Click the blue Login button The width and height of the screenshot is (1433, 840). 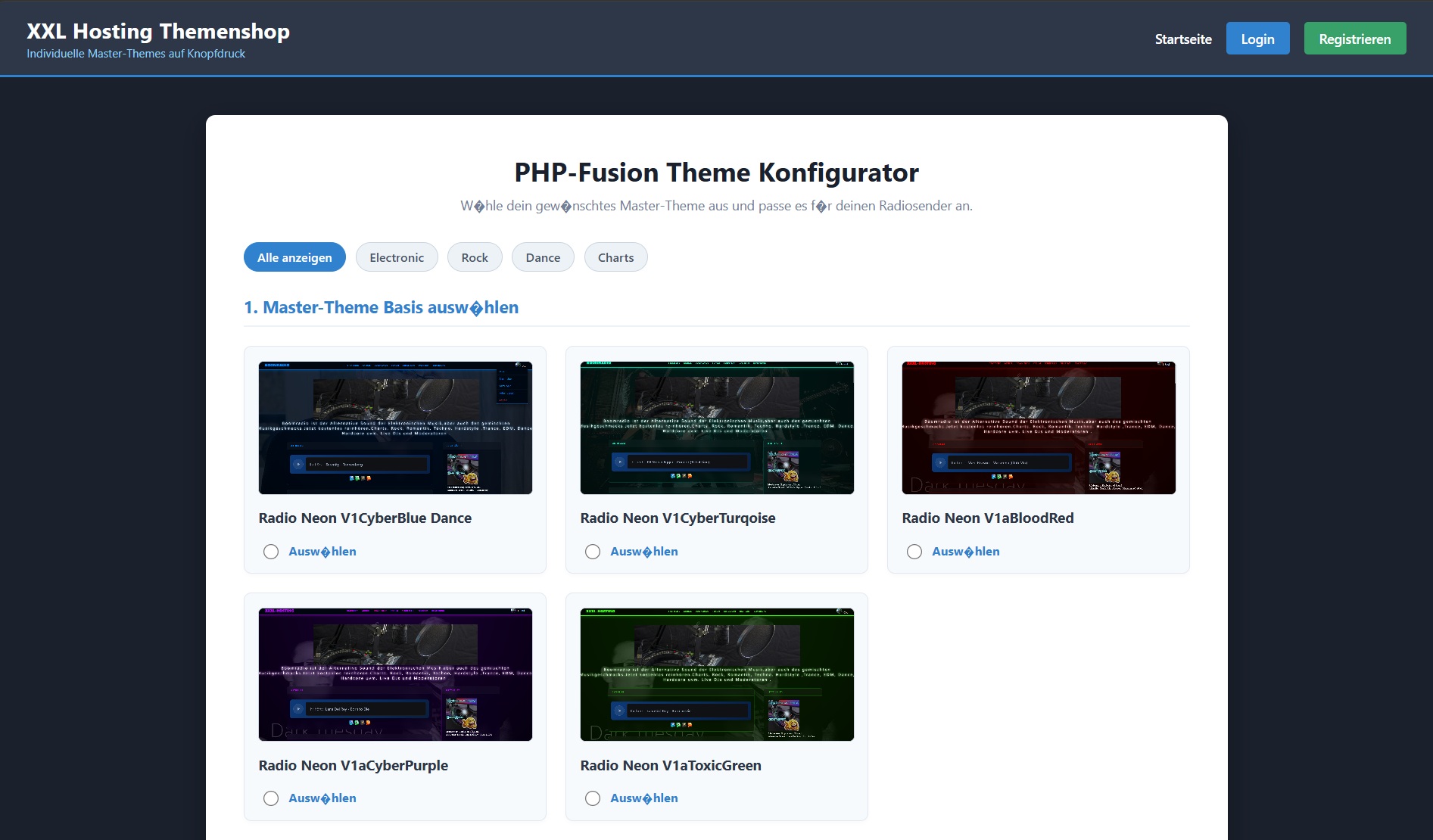(x=1257, y=39)
